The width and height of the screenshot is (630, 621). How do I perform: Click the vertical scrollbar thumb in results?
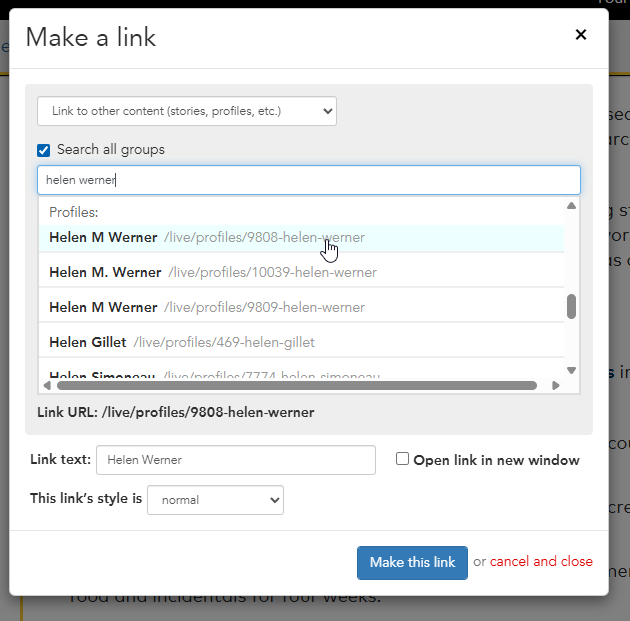(571, 306)
